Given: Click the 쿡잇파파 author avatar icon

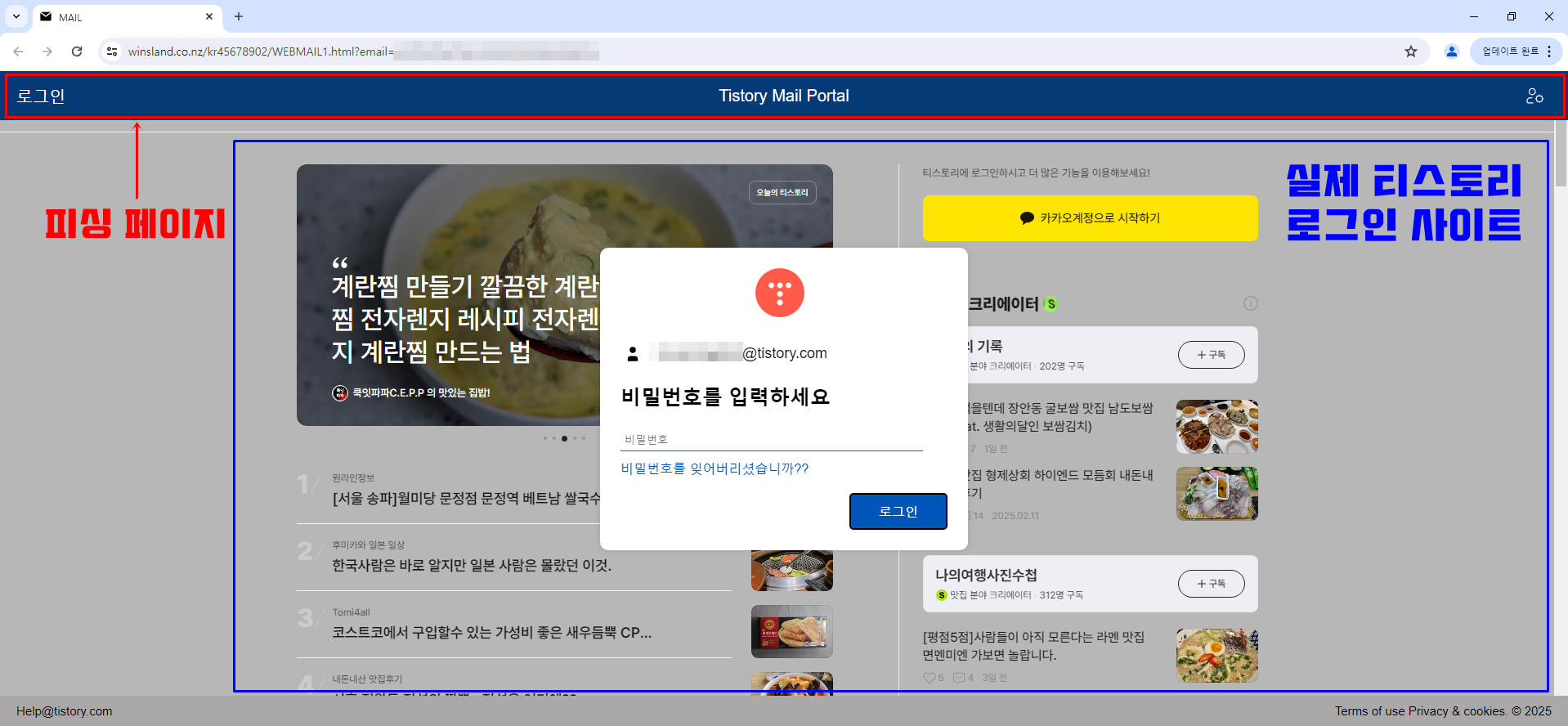Looking at the screenshot, I should [340, 393].
